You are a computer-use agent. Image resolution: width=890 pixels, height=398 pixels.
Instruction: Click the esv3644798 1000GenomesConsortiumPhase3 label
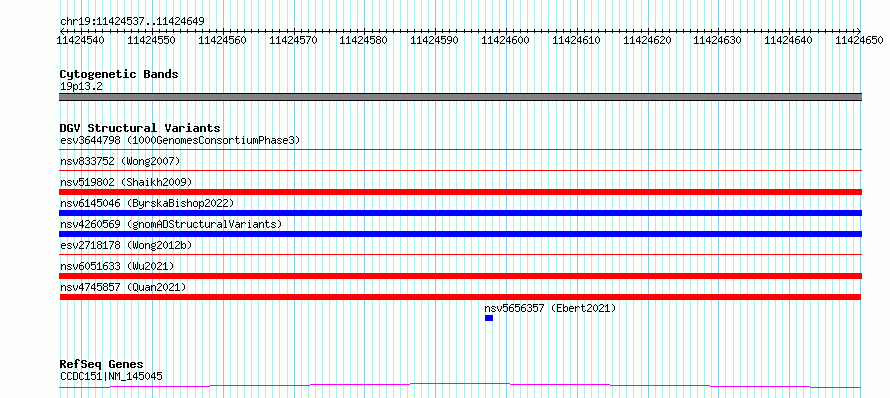point(180,140)
